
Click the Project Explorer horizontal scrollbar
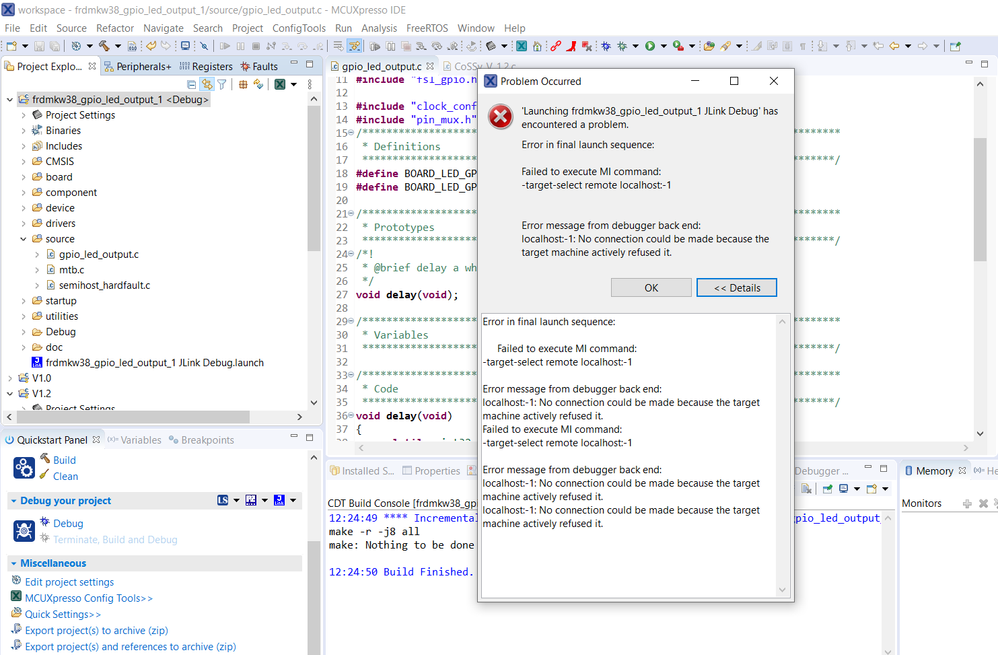(133, 417)
